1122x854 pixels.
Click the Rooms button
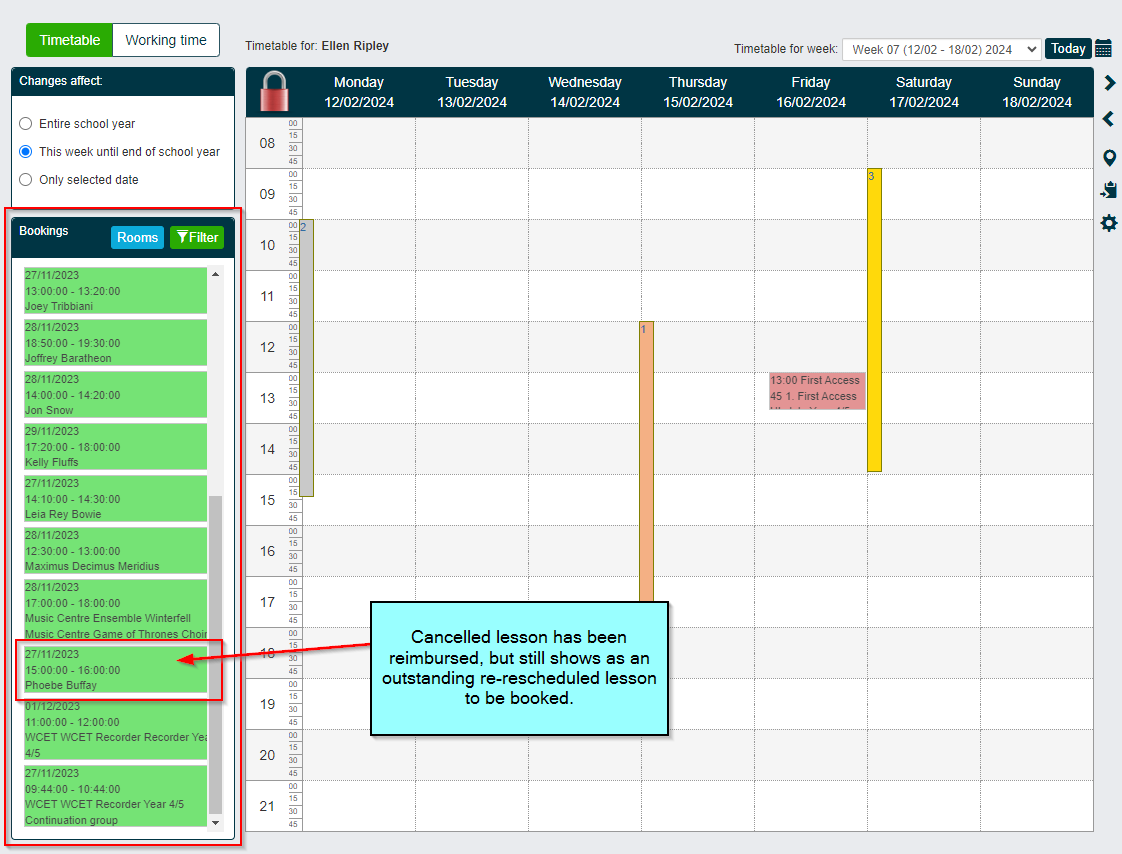click(137, 238)
